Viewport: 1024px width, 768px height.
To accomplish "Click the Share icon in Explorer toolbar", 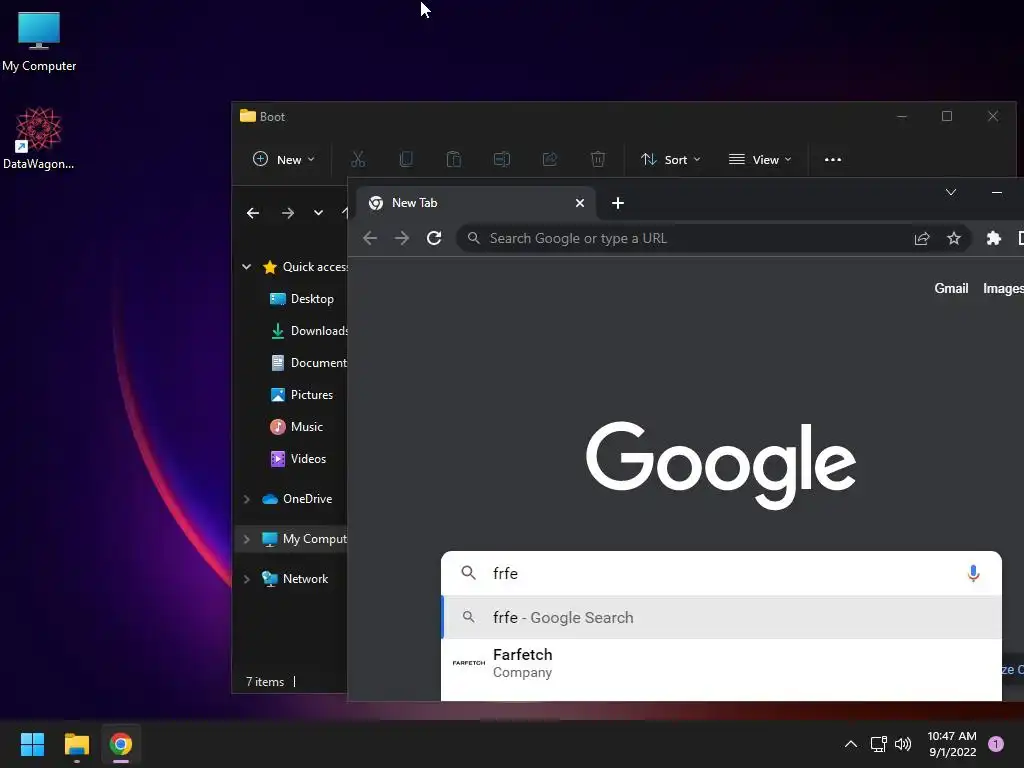I will point(550,159).
